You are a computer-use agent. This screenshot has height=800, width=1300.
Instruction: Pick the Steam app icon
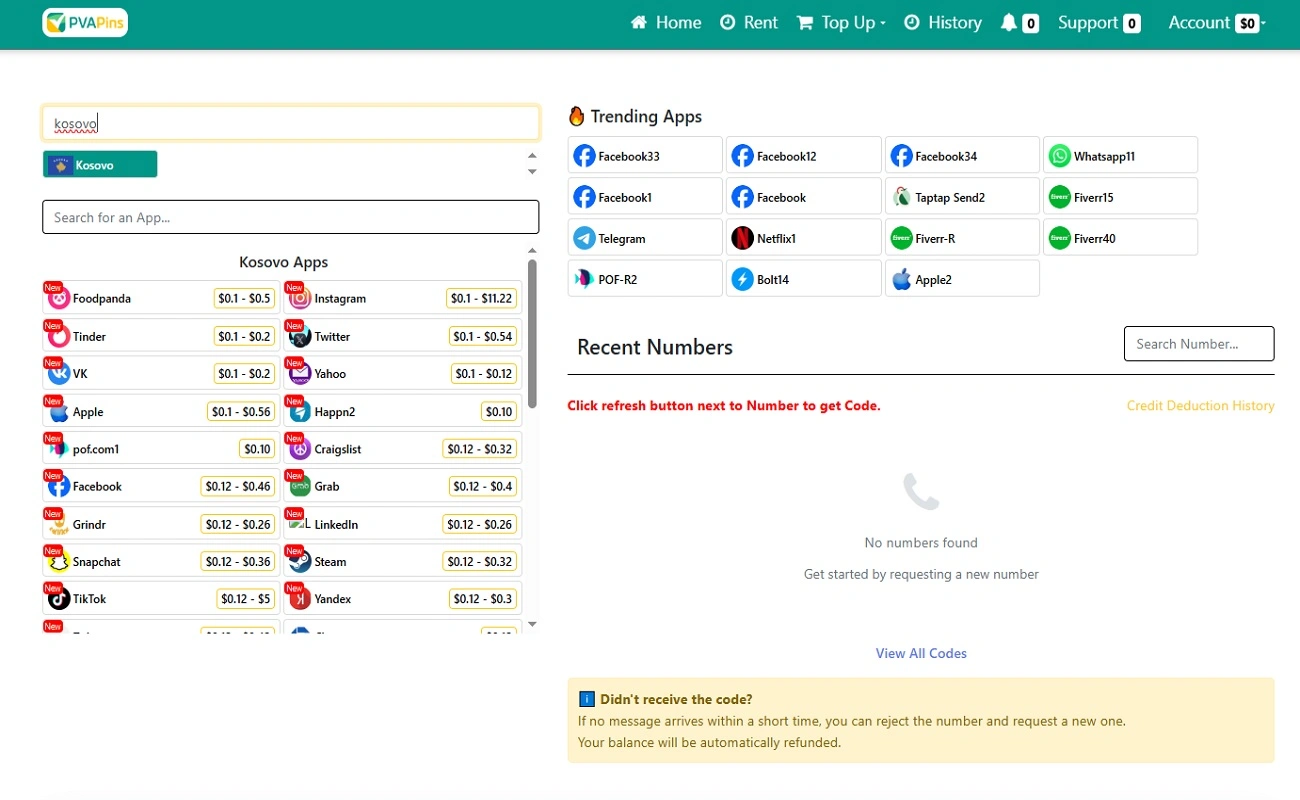[x=300, y=561]
